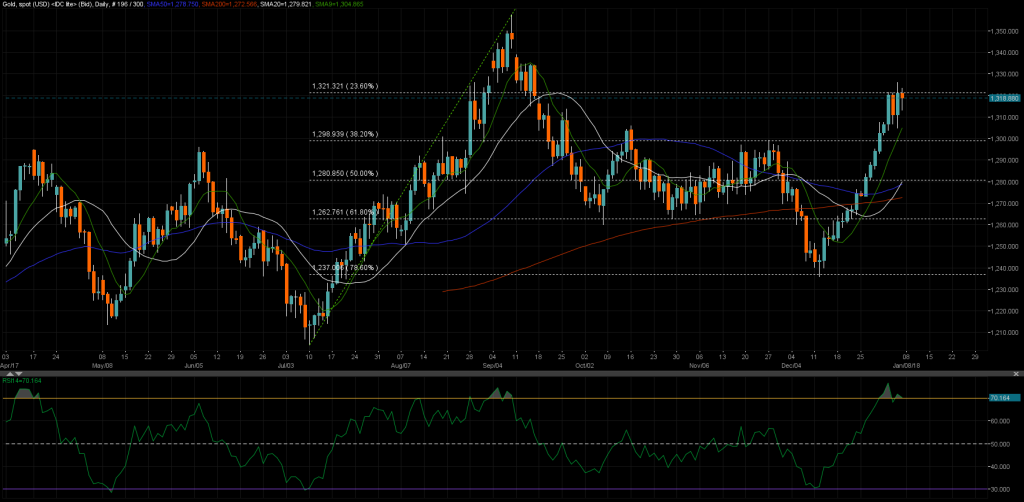Click the Dec/04 date axis label
This screenshot has height=502, width=1024.
(x=791, y=366)
